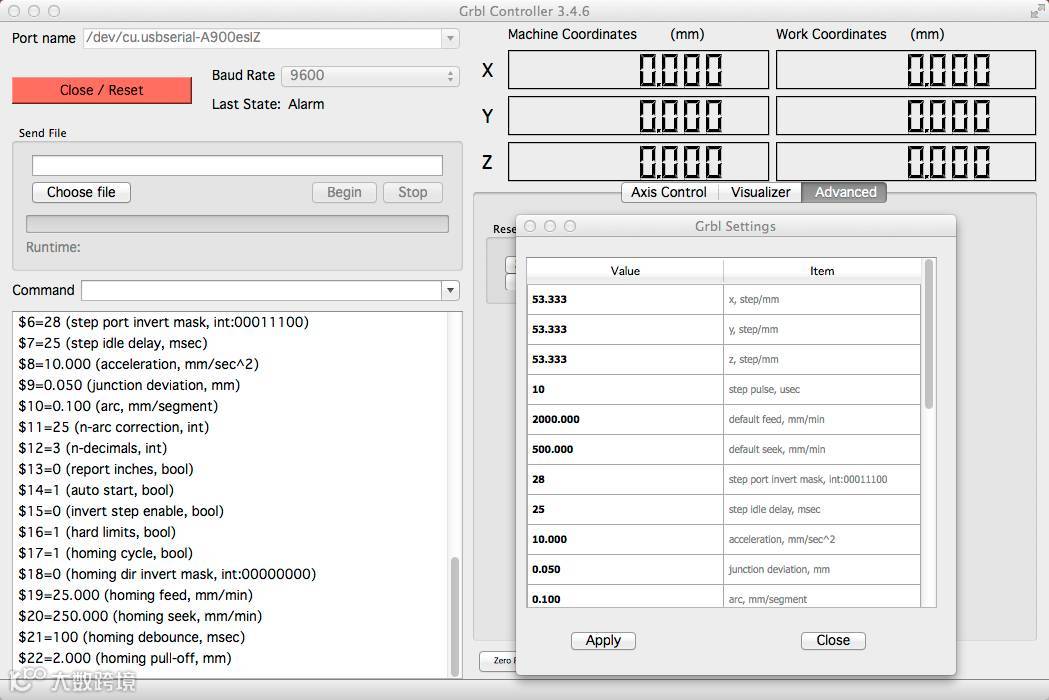Select the default feed value 2000.000

click(625, 420)
